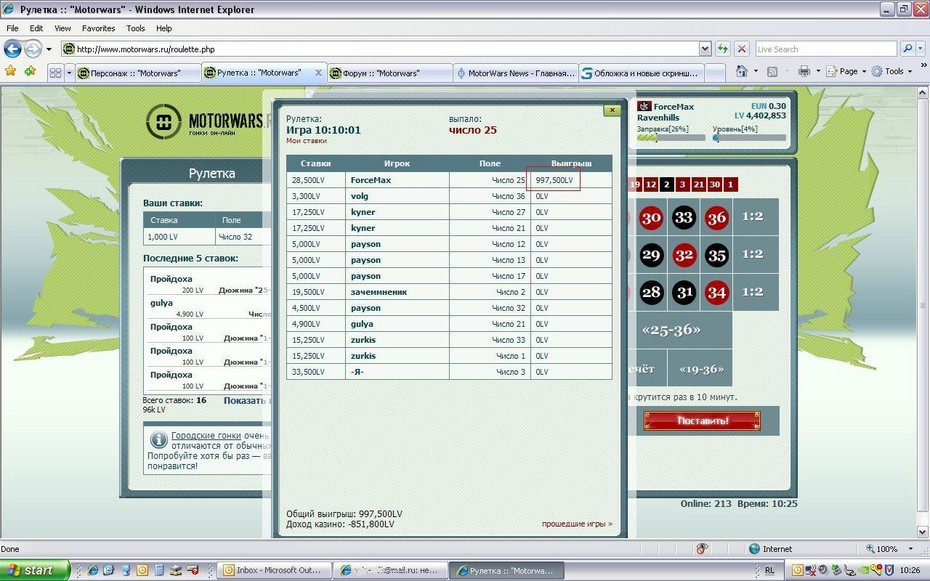Open the Inbox - Microsoft Outlook taskbar button
The image size is (930, 581).
point(273,570)
